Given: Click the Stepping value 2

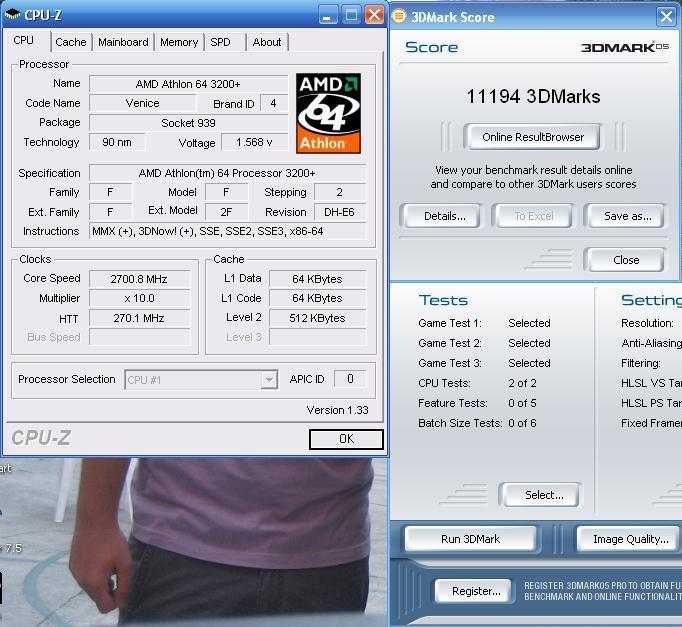Looking at the screenshot, I should click(340, 192).
